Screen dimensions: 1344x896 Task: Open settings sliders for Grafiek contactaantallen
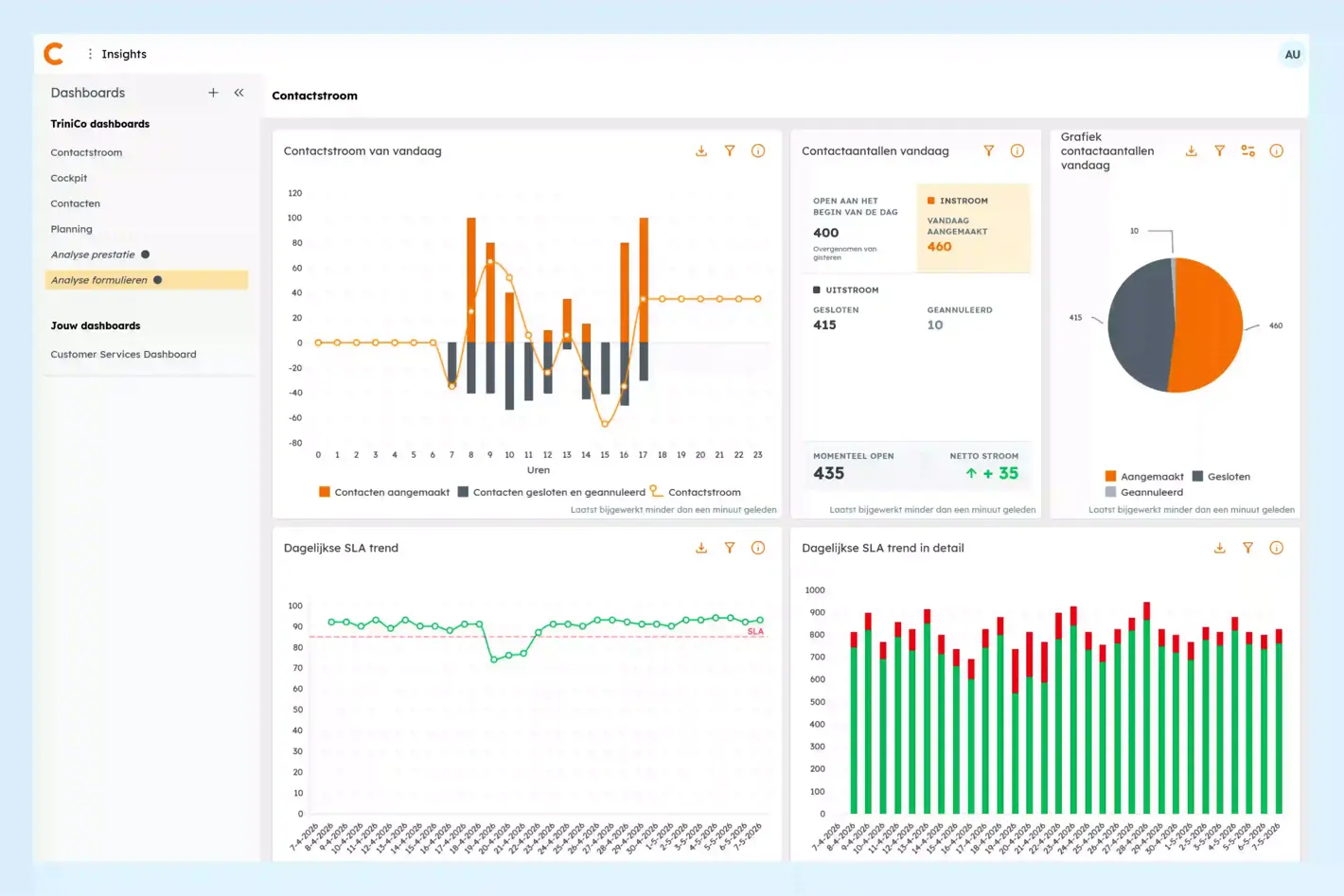[x=1248, y=151]
